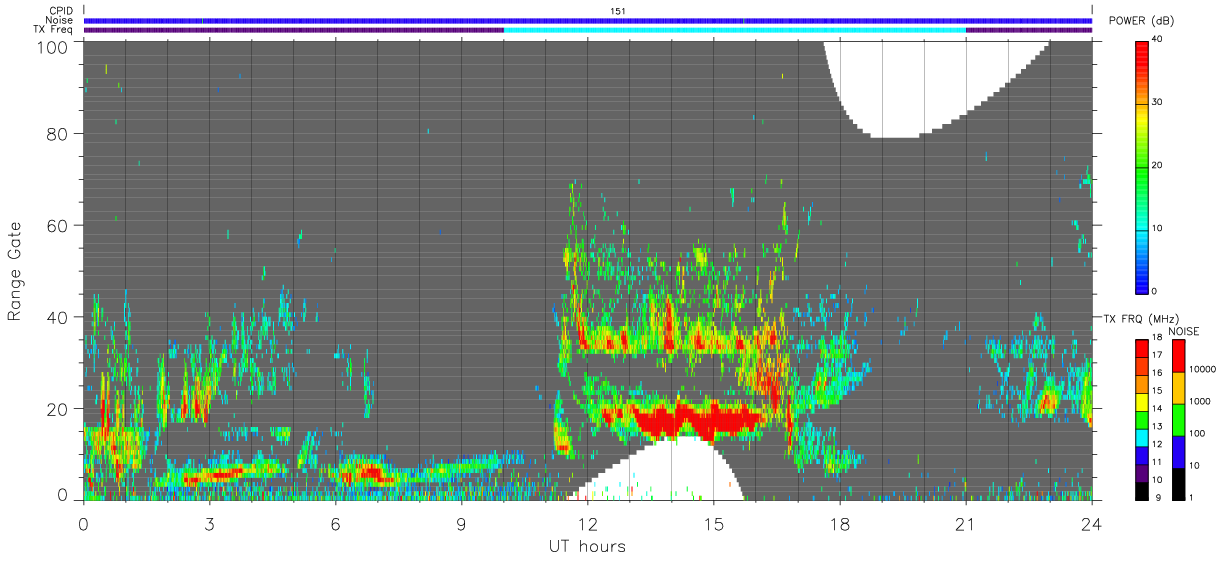Click the y-axis tick label 80
This screenshot has width=1228, height=567.
click(x=56, y=134)
